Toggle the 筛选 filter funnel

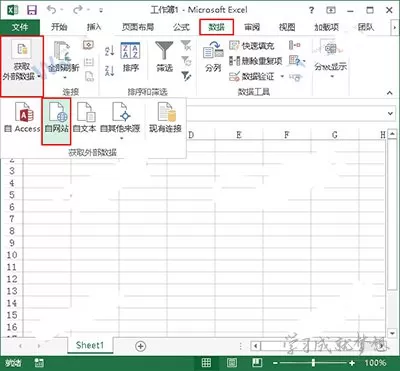tap(164, 57)
